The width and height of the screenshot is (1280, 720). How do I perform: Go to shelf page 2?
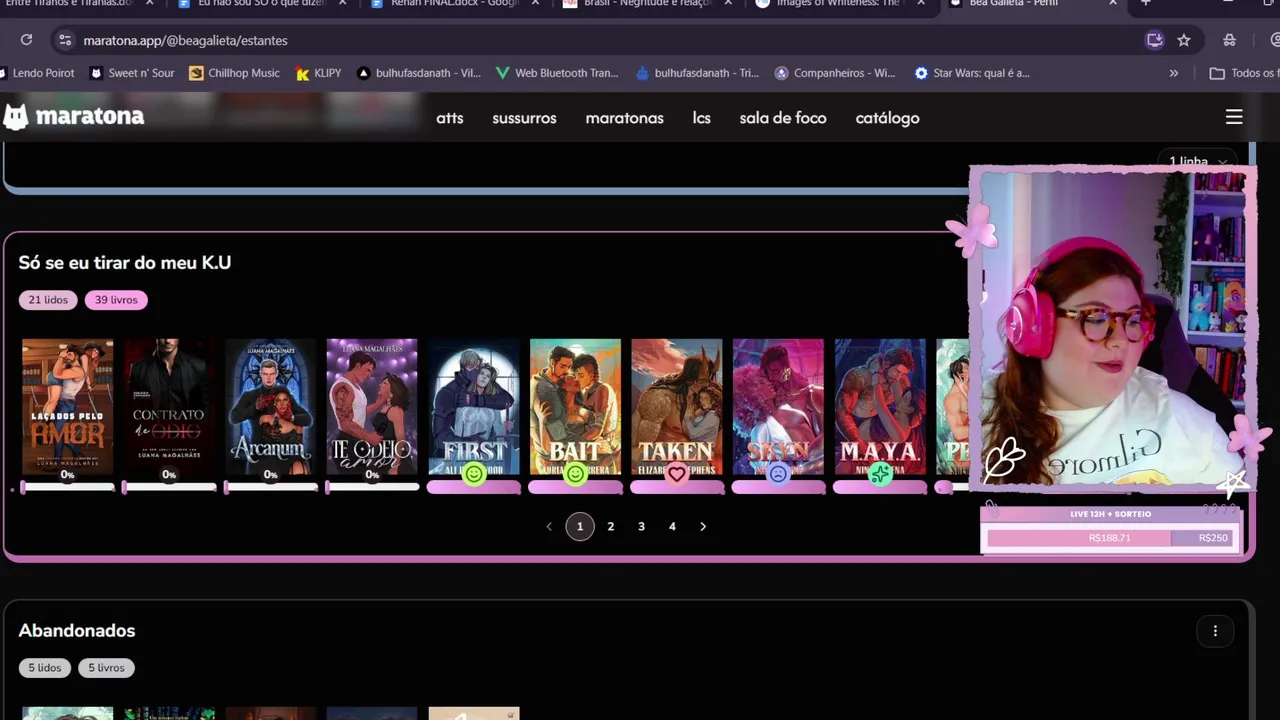(611, 526)
